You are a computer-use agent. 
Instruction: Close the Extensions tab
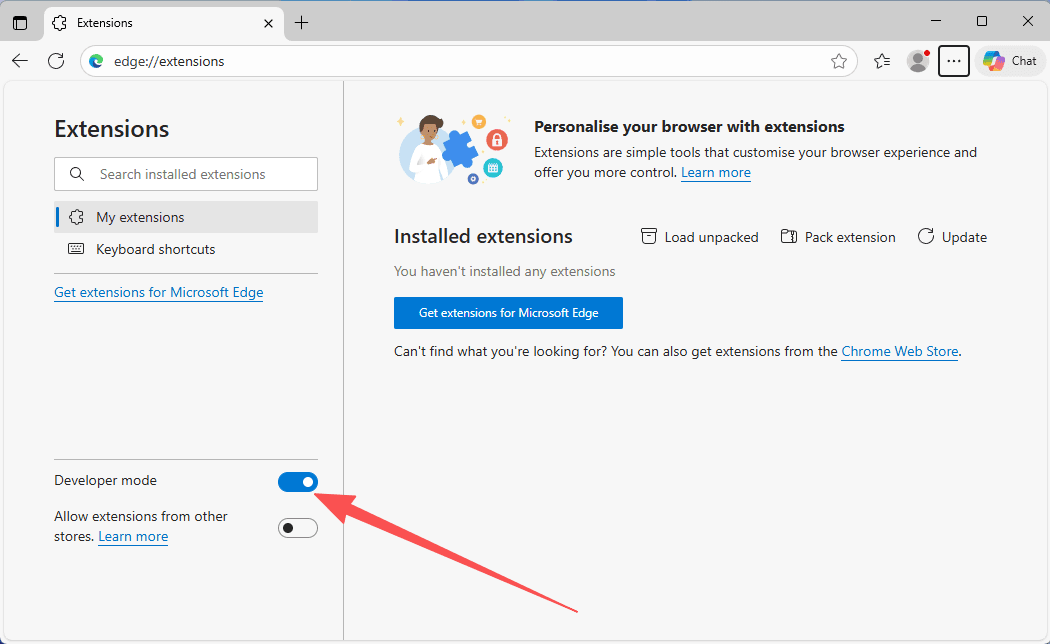pos(268,22)
